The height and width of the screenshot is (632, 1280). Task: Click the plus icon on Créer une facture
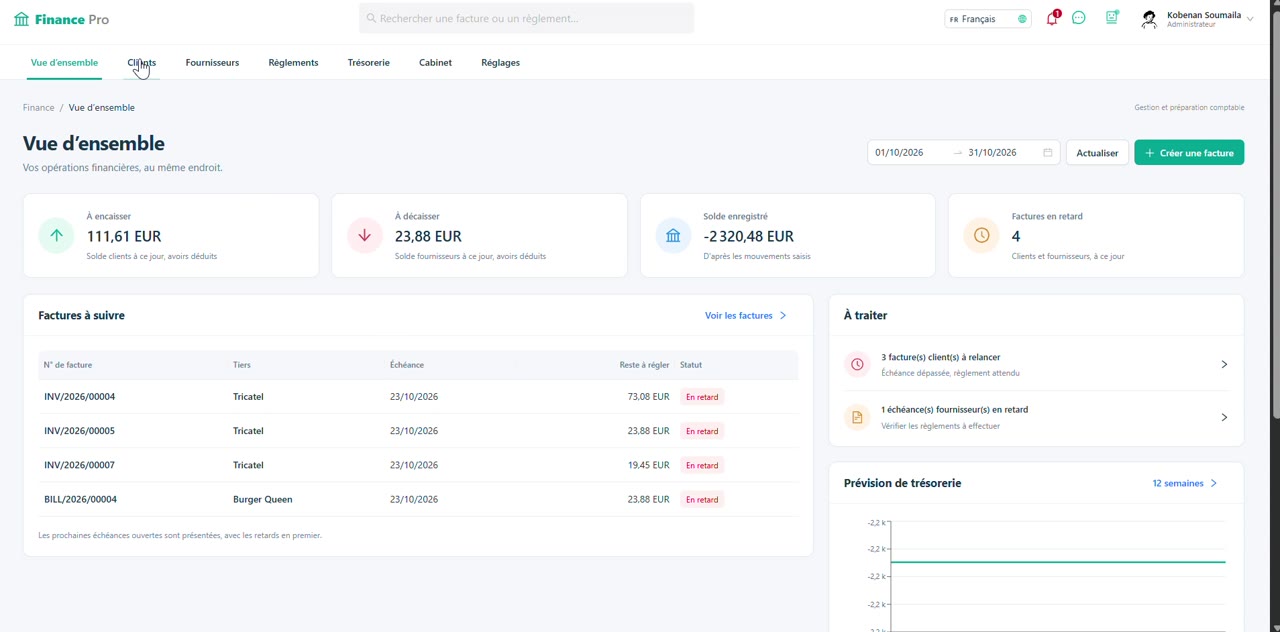coord(1150,153)
